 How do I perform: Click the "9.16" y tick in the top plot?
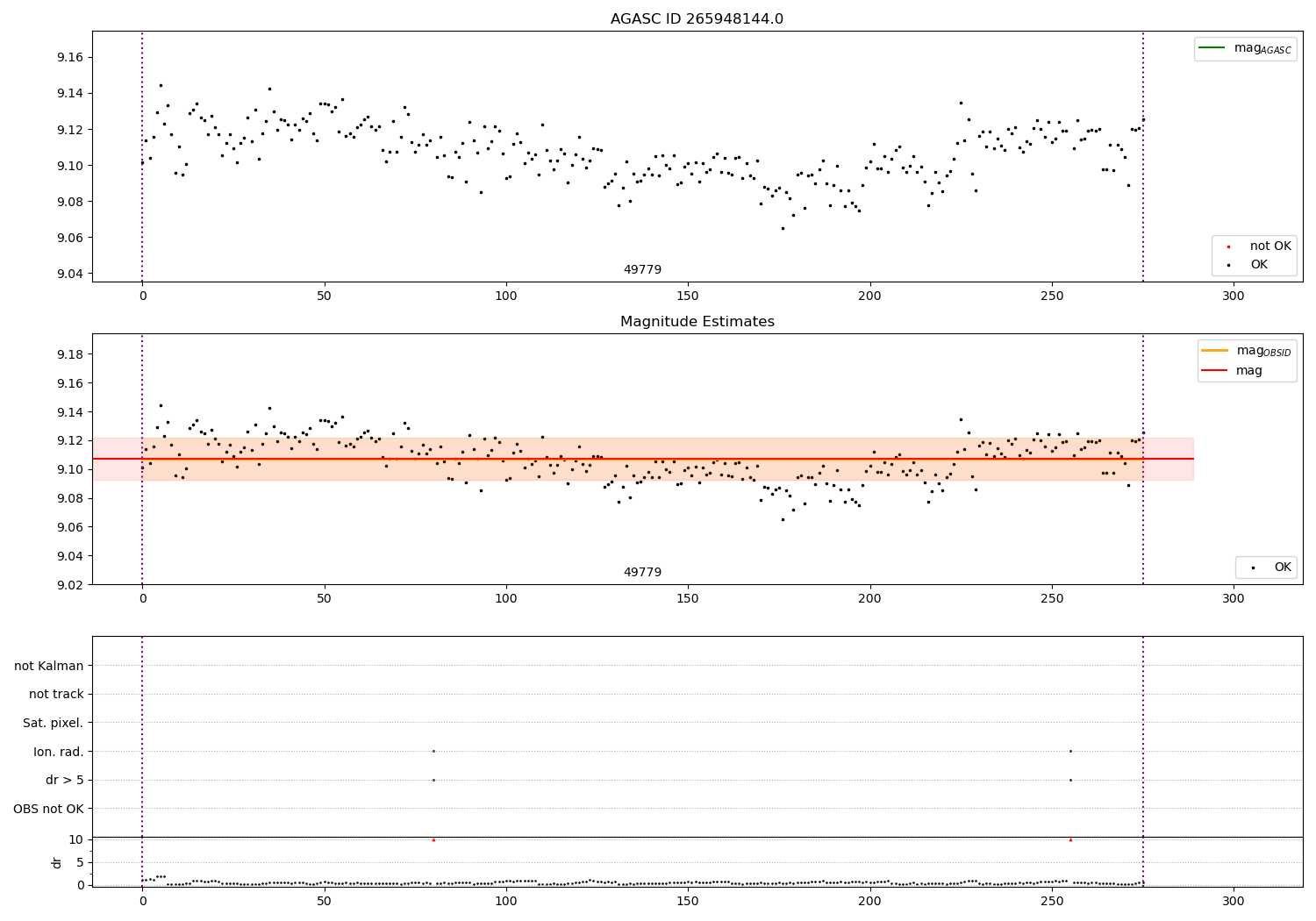coord(68,57)
